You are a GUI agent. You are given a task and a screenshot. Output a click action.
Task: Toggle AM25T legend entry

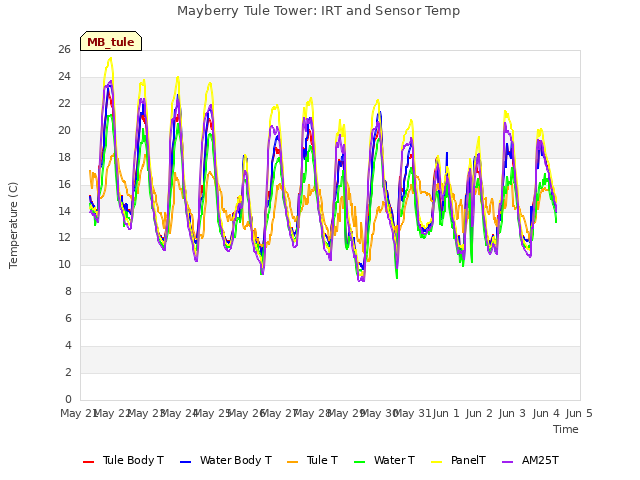[530, 460]
